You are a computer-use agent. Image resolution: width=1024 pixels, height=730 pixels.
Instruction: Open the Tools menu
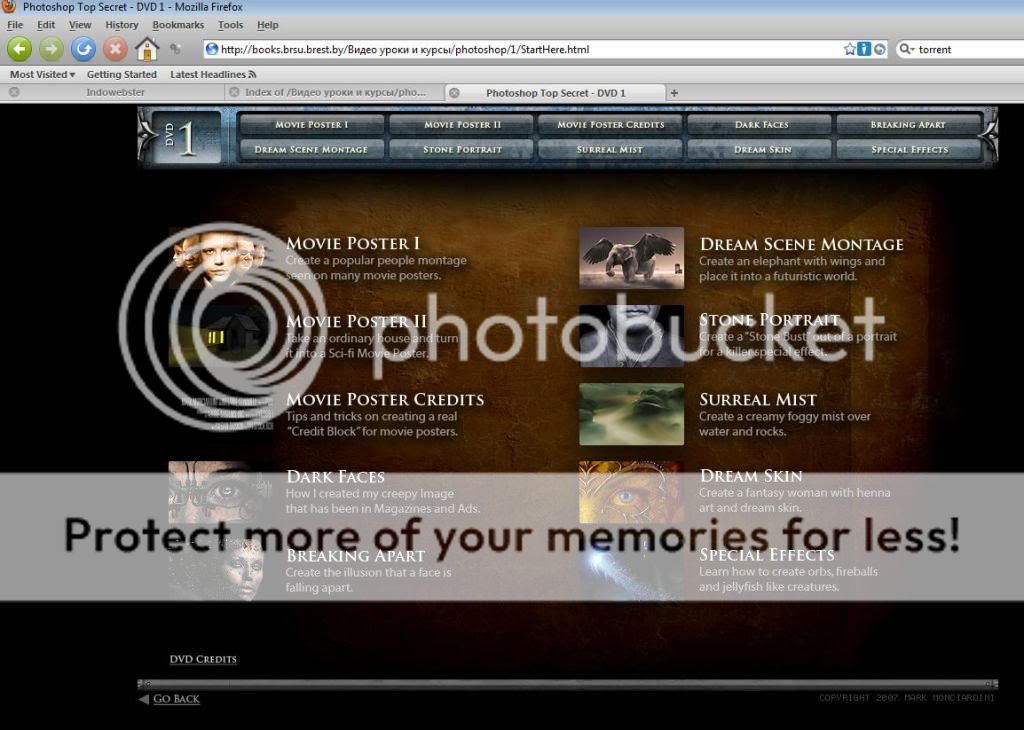click(230, 25)
